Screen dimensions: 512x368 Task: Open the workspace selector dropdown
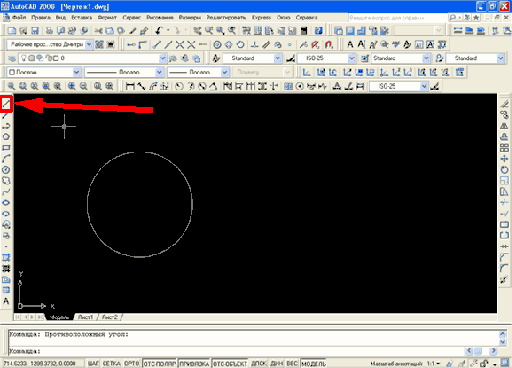[50, 44]
